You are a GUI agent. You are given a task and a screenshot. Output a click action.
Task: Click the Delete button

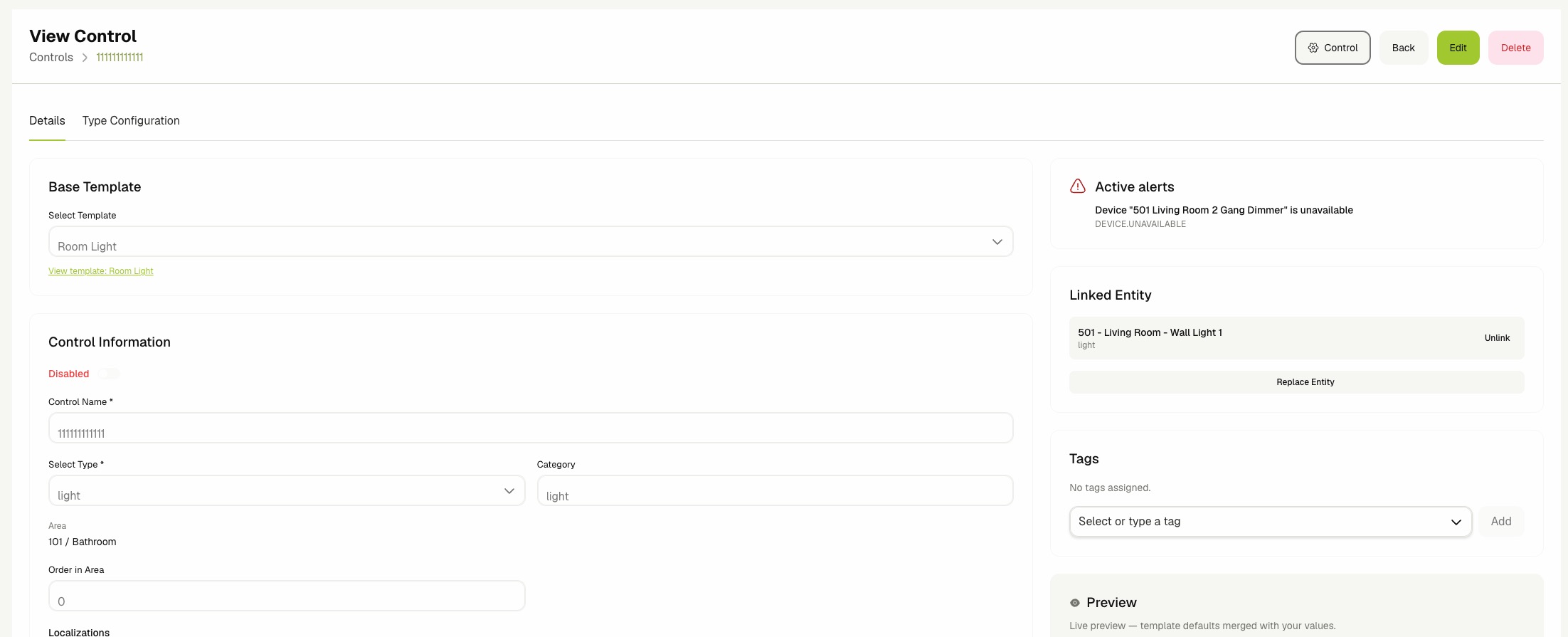click(1515, 48)
